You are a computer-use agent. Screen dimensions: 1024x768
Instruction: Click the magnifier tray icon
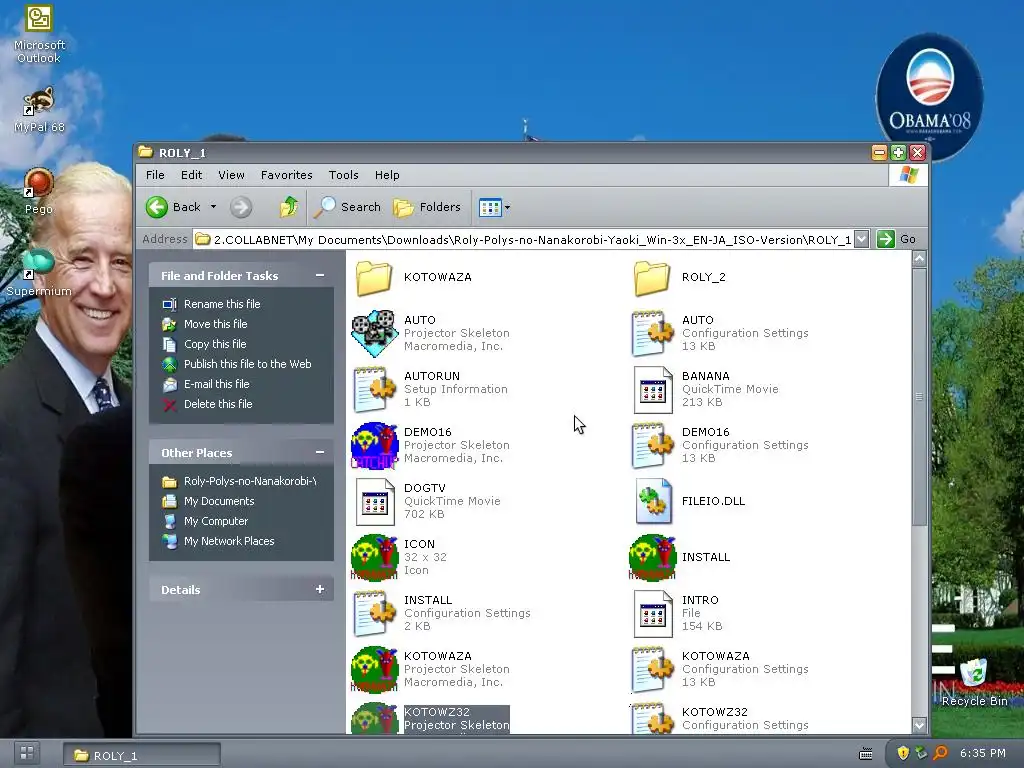coord(940,753)
